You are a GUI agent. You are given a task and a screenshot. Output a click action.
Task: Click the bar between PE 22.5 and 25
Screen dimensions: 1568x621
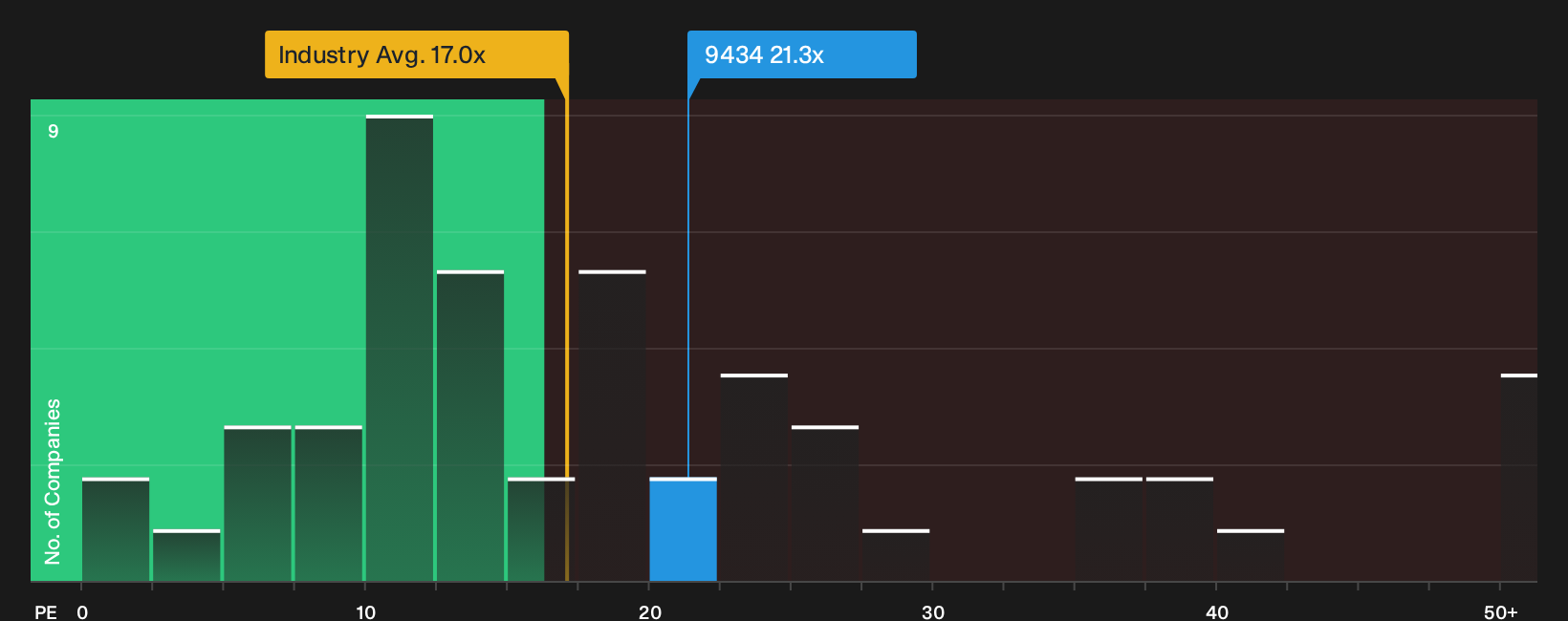[754, 478]
